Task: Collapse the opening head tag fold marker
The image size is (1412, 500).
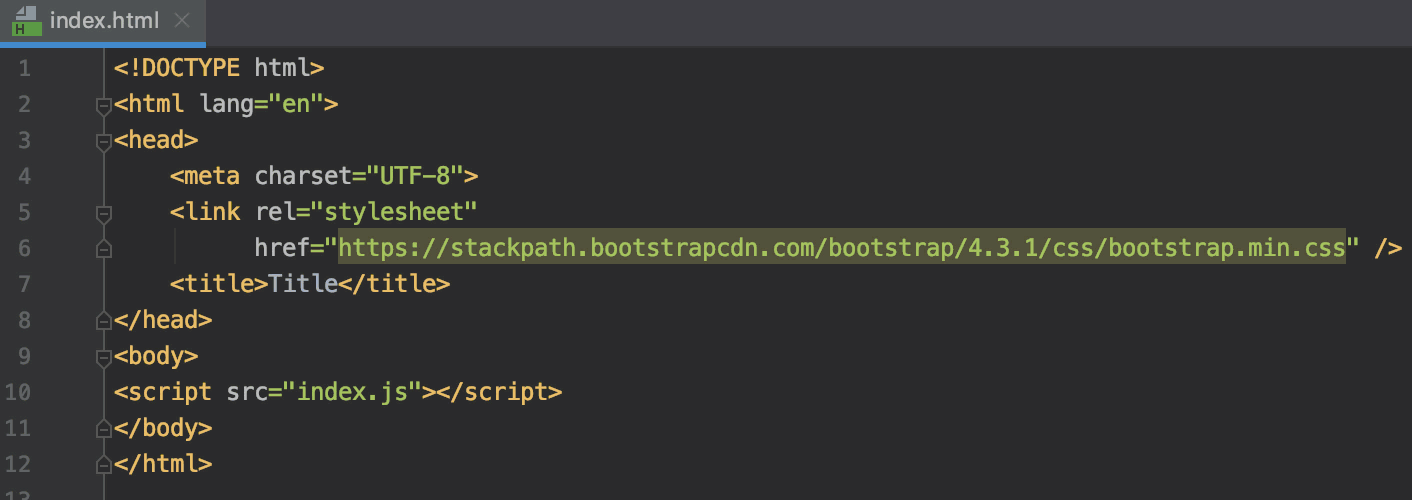Action: pyautogui.click(x=102, y=141)
